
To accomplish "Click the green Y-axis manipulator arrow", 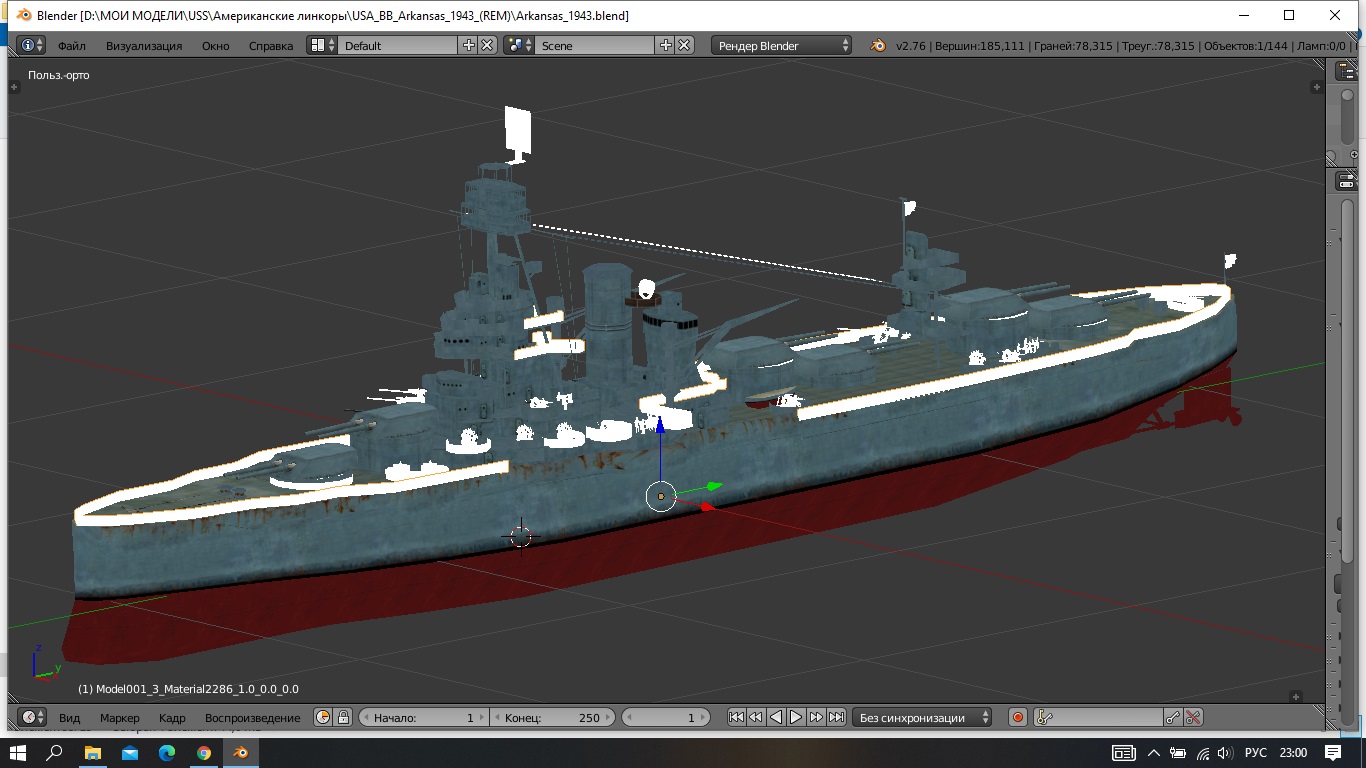I will [x=714, y=487].
